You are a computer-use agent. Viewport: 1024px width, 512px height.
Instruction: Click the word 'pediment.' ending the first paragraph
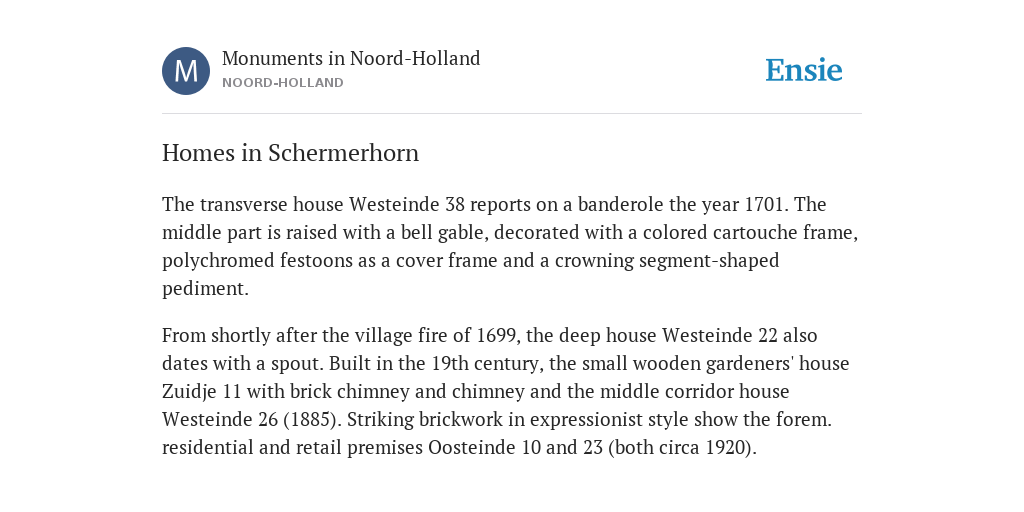pos(206,289)
